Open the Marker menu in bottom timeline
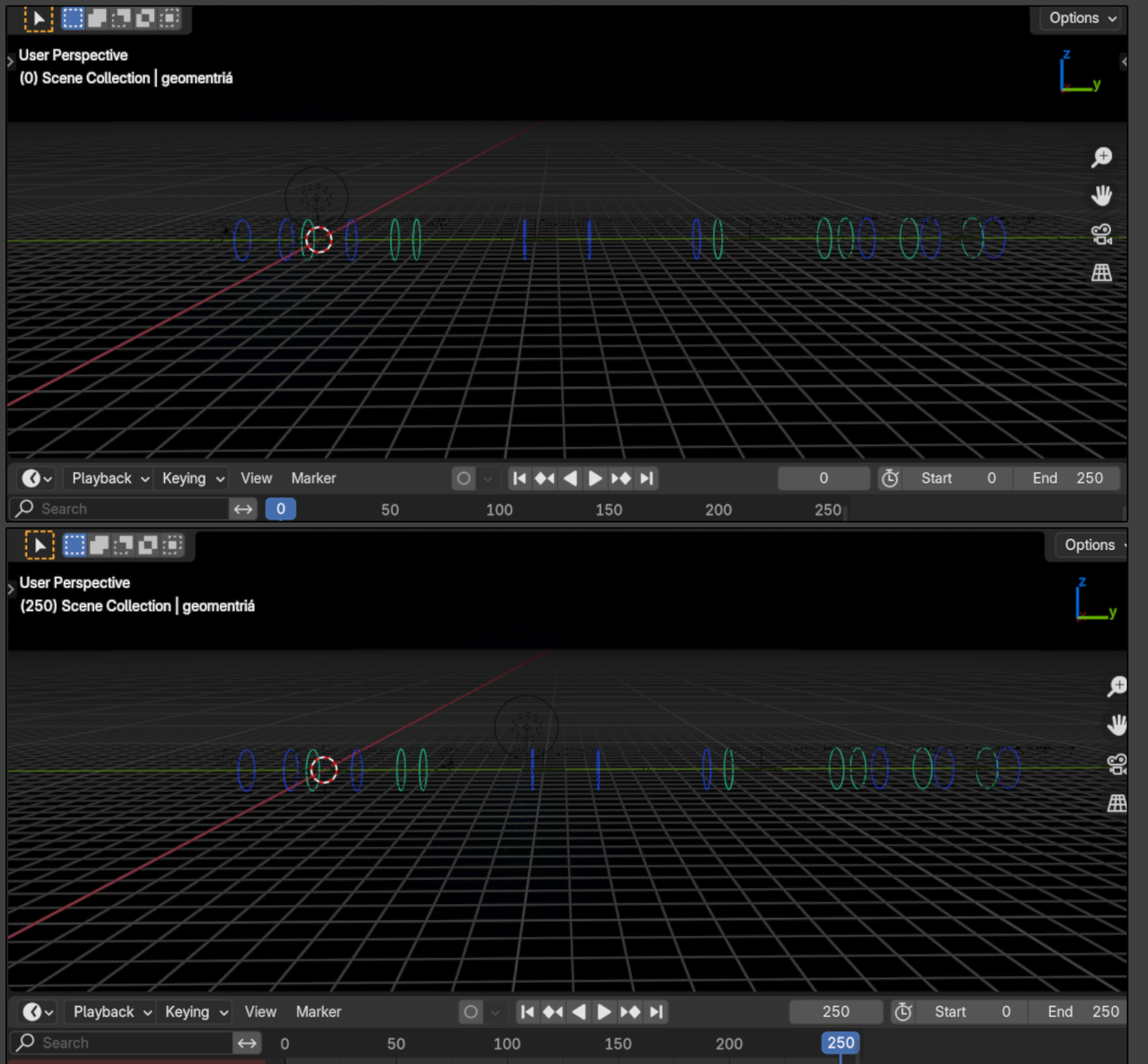Image resolution: width=1148 pixels, height=1064 pixels. coord(318,1012)
